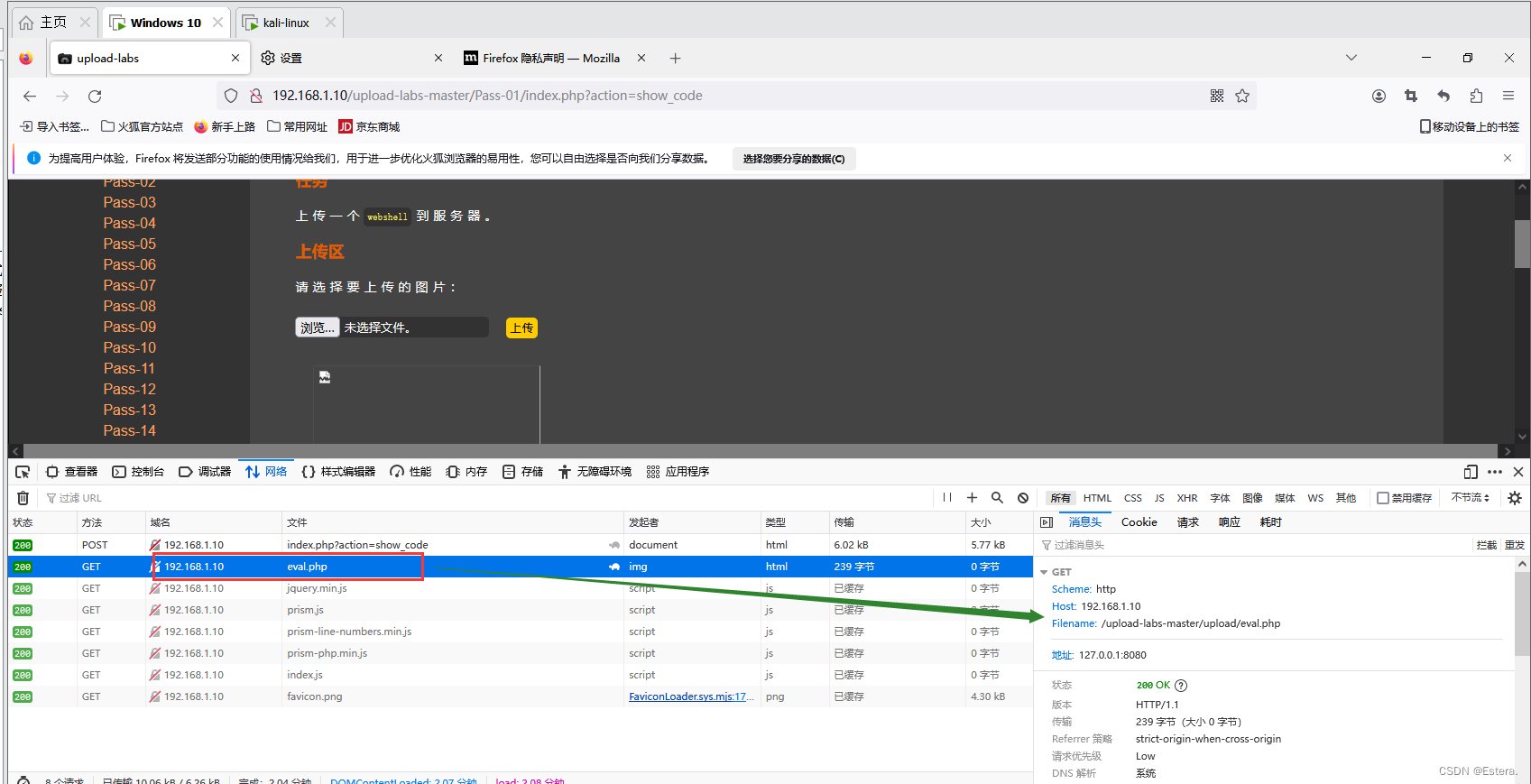
Task: Select the POST index.php request row
Action: coord(521,545)
